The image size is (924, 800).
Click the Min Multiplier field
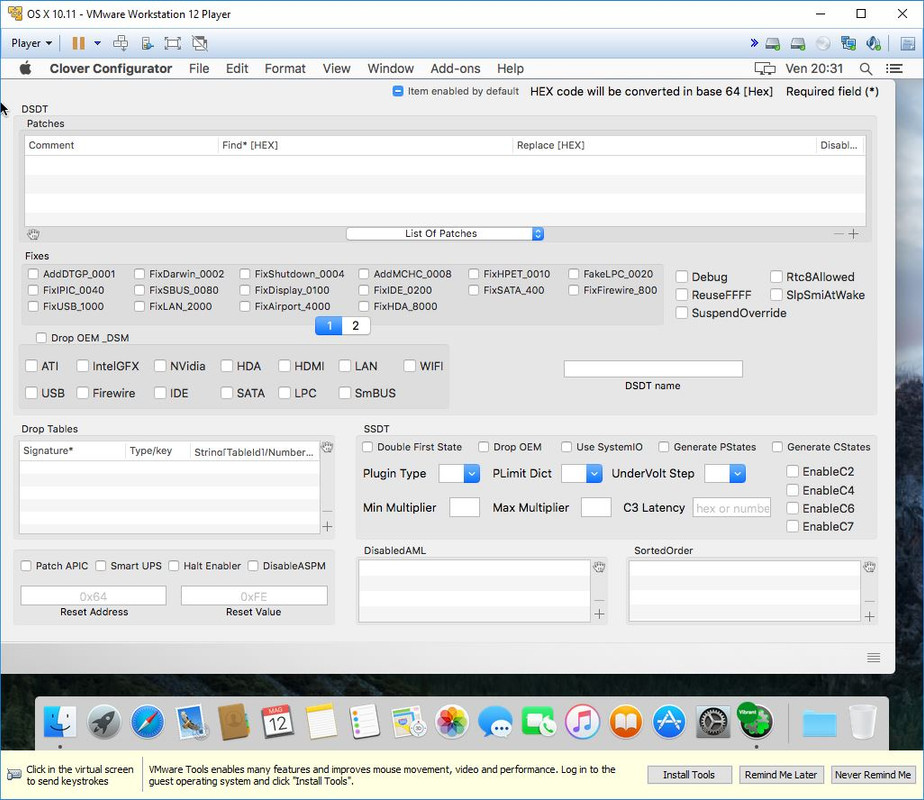tap(464, 507)
